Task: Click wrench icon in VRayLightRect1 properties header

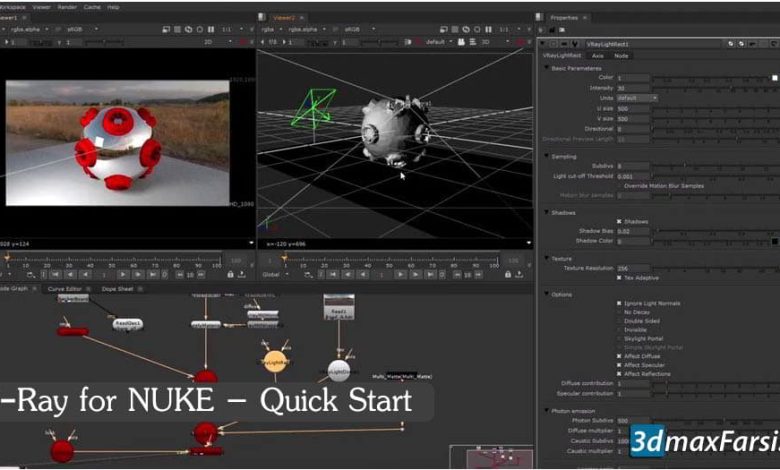Action: (x=575, y=44)
